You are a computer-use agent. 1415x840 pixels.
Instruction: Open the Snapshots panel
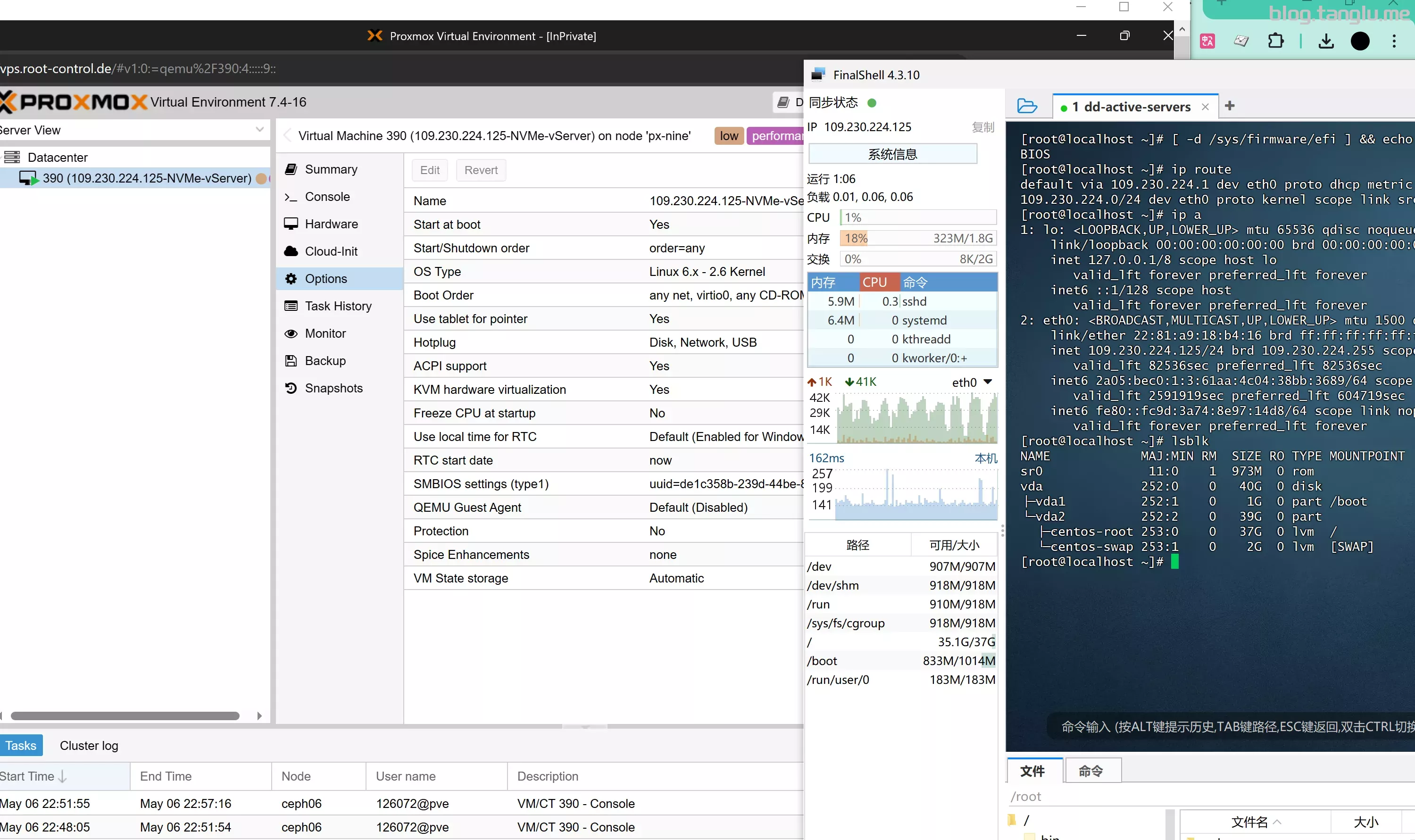click(333, 388)
